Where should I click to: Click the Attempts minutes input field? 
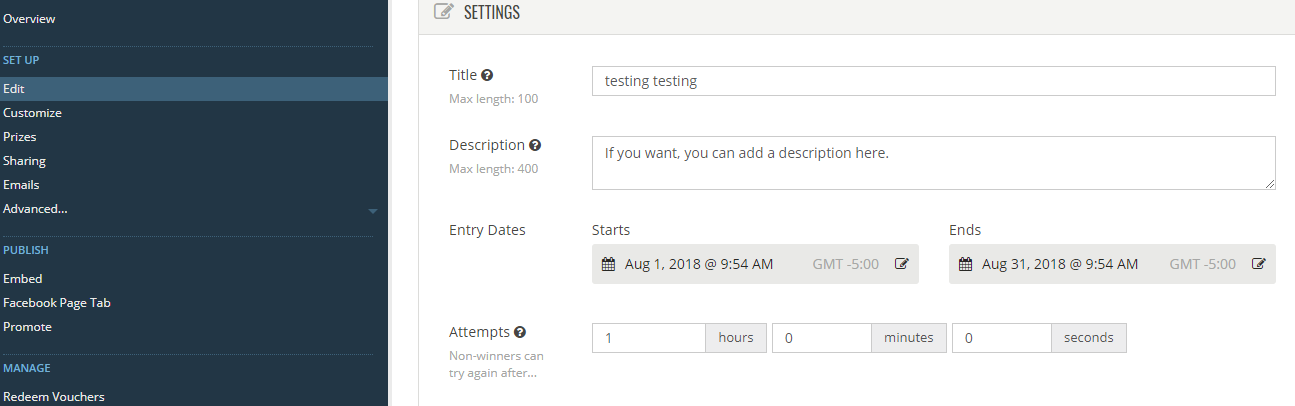(x=822, y=338)
